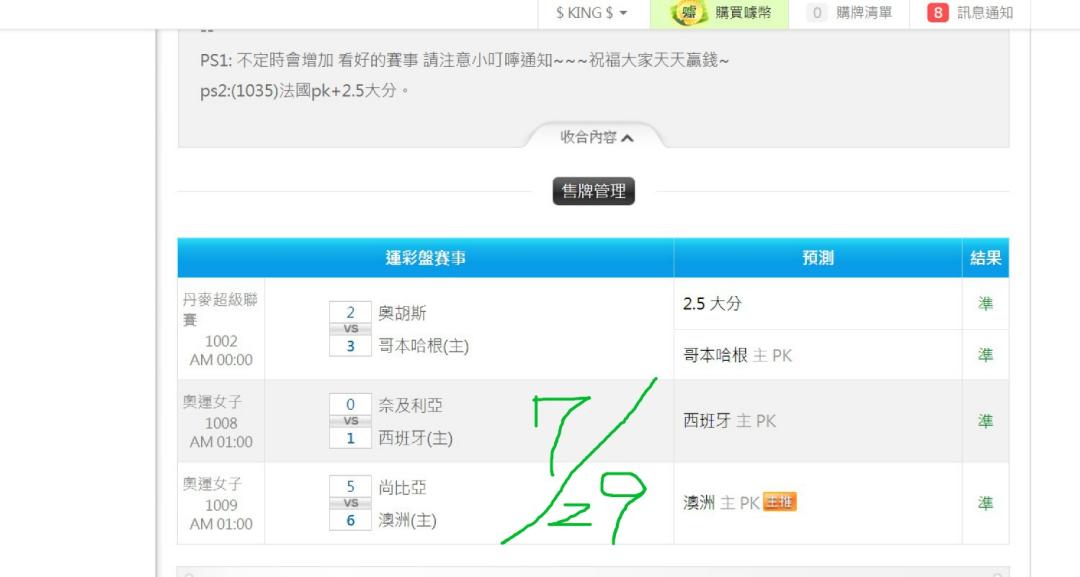Image resolution: width=1080 pixels, height=577 pixels.
Task: Click the score box showing 6 for 澳洲
Action: pos(350,521)
